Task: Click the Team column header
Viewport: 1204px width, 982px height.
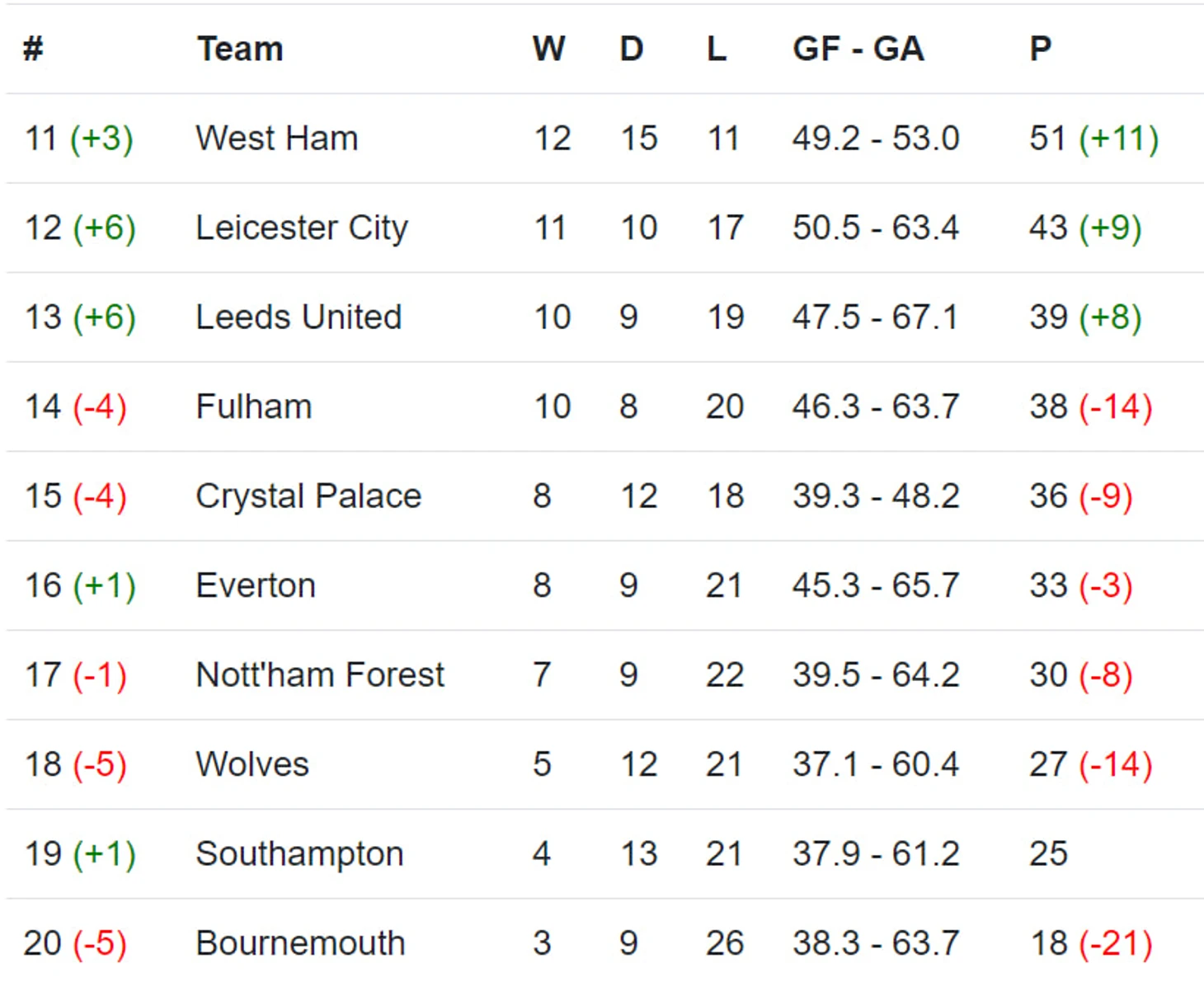Action: point(240,49)
